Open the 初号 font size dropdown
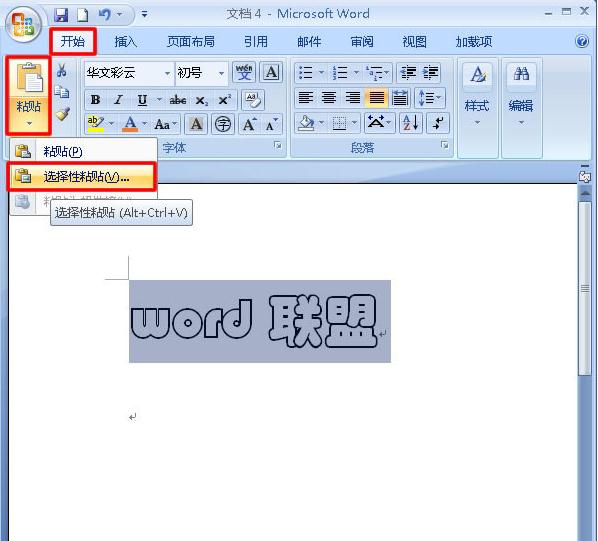The width and height of the screenshot is (598, 541). pos(221,73)
